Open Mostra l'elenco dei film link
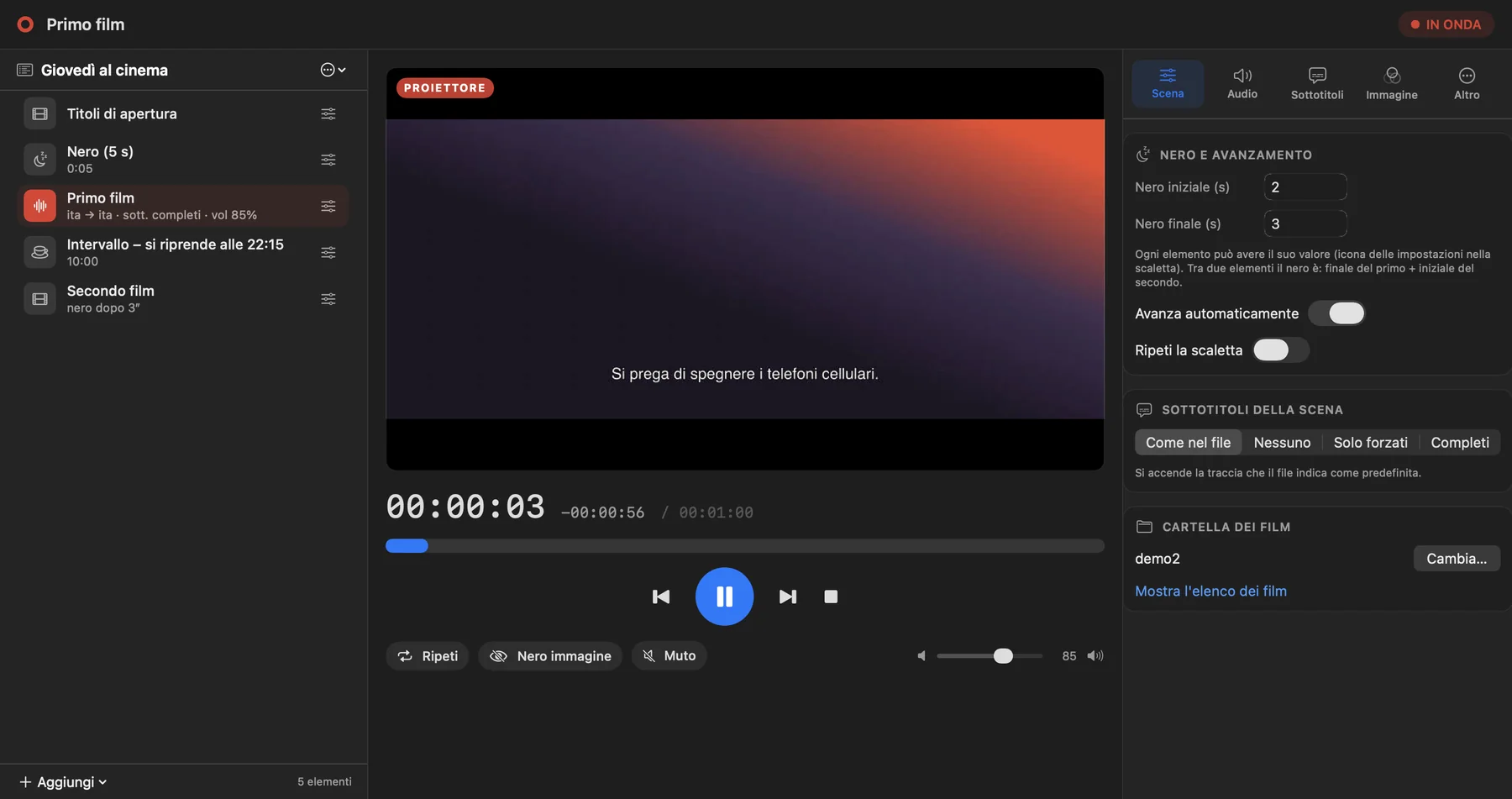1512x799 pixels. [1210, 591]
